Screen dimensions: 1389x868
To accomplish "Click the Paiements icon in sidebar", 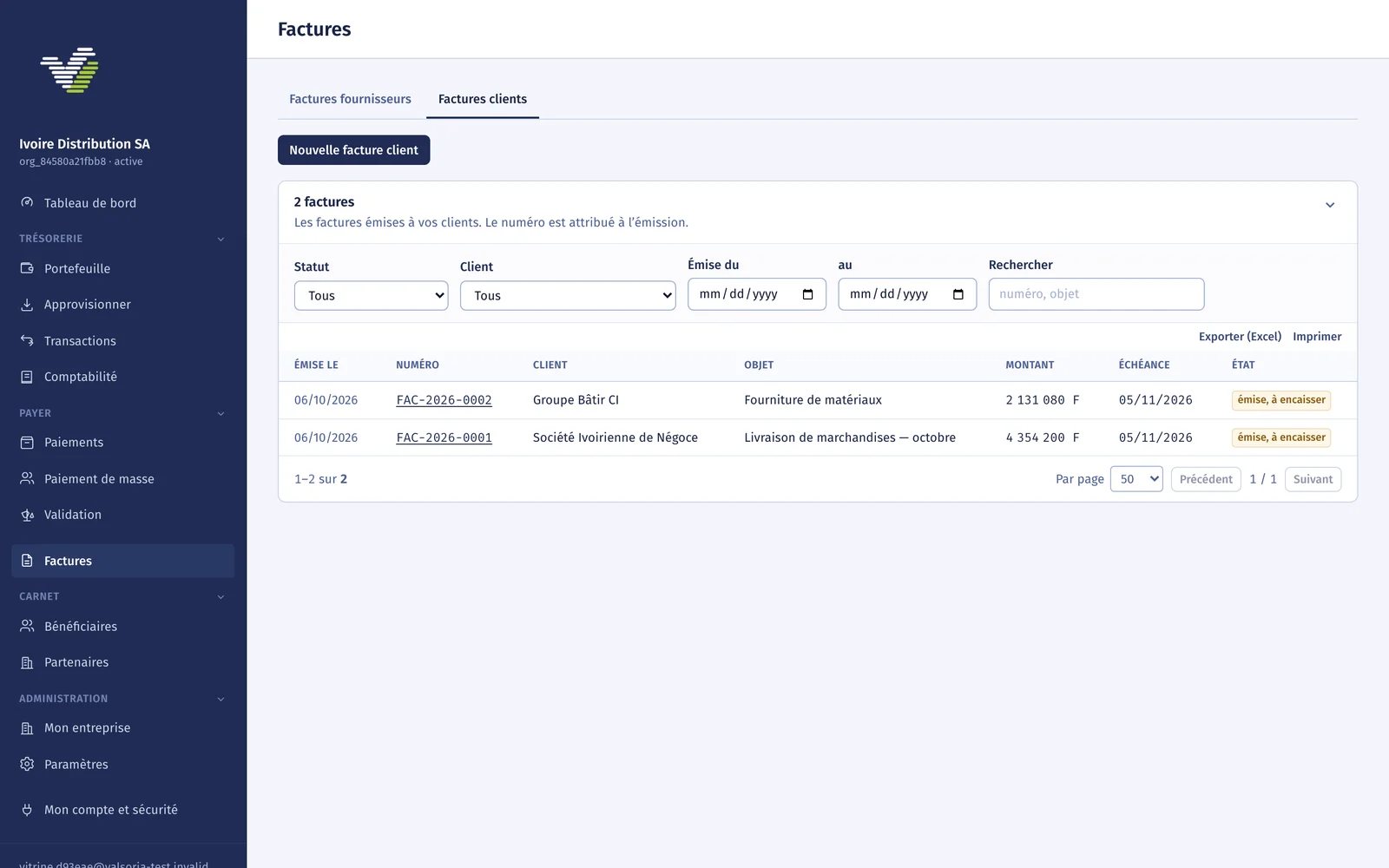I will tap(27, 443).
